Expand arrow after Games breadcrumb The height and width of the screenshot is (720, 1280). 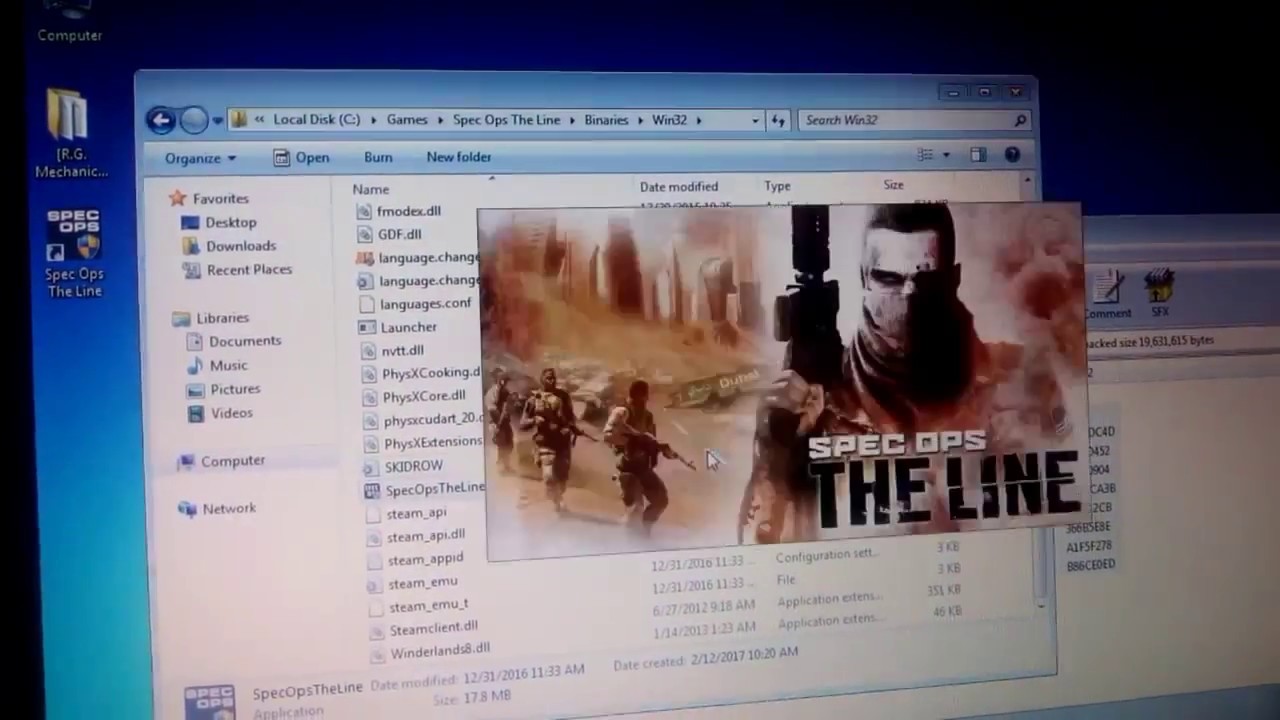coord(439,120)
